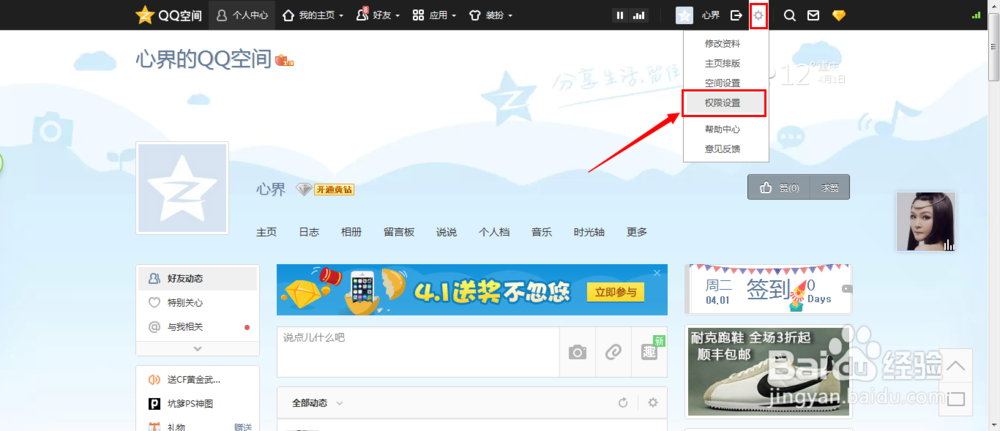Click the back-to-top up arrow button
This screenshot has height=431, width=1000.
(x=955, y=366)
